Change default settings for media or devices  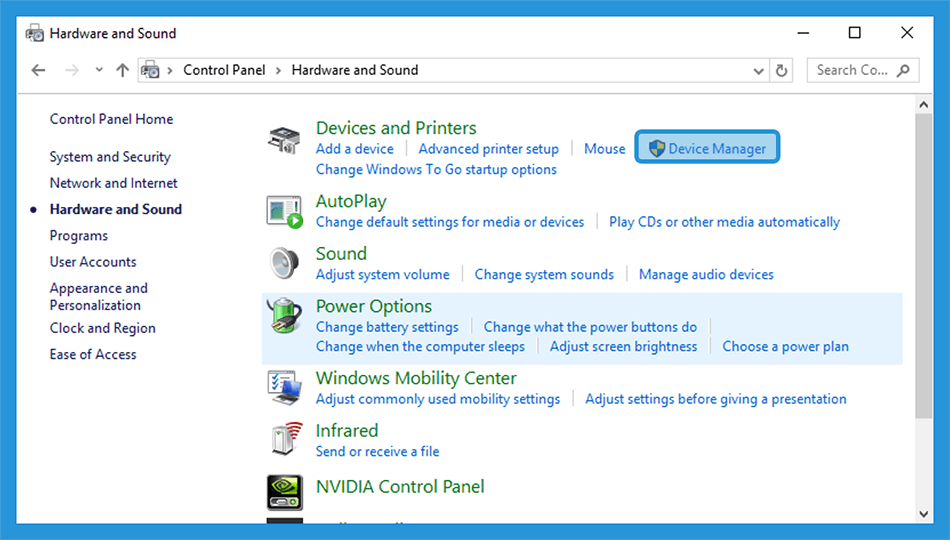(x=450, y=222)
